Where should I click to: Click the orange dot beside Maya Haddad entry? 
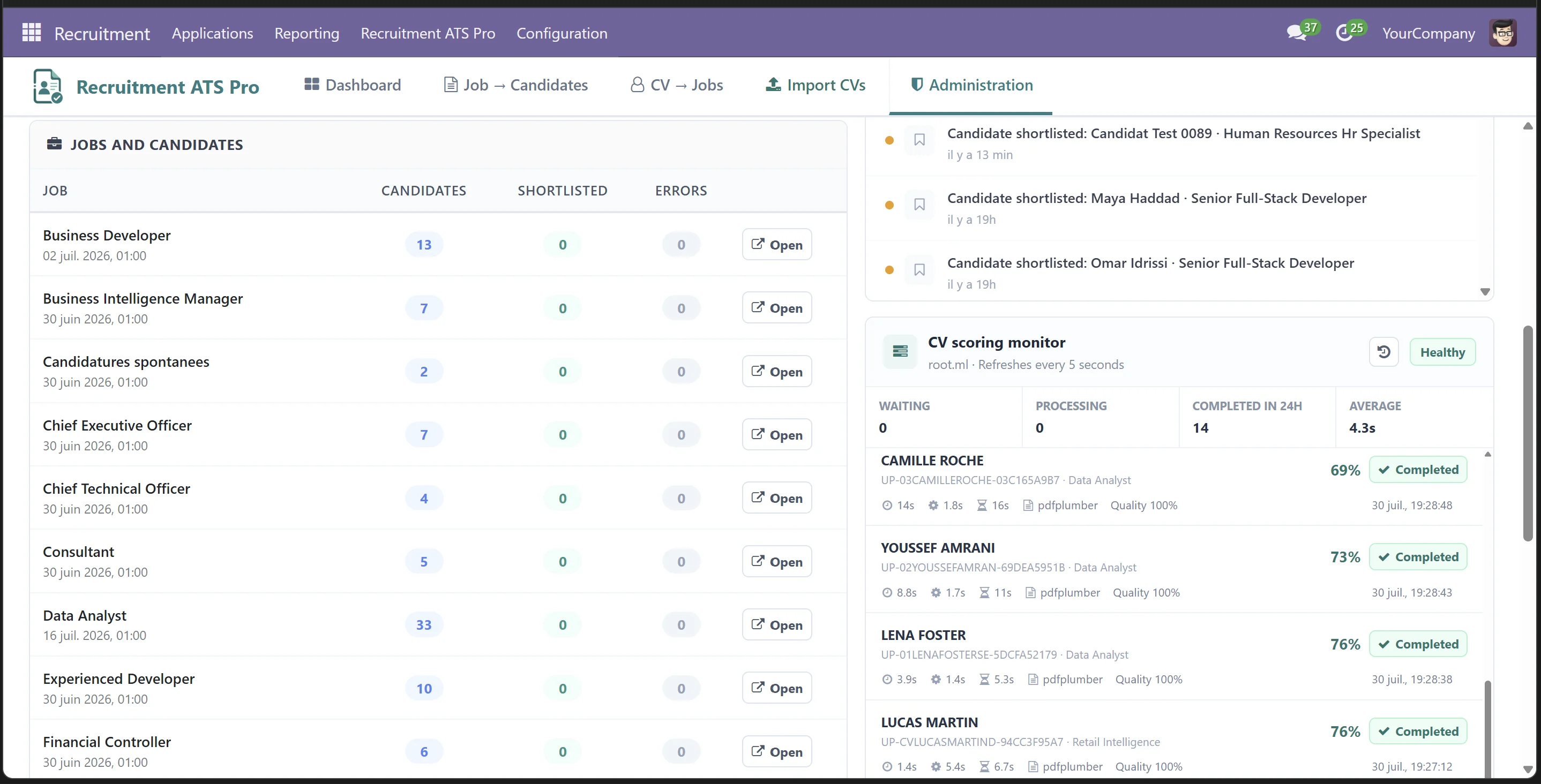pos(889,205)
